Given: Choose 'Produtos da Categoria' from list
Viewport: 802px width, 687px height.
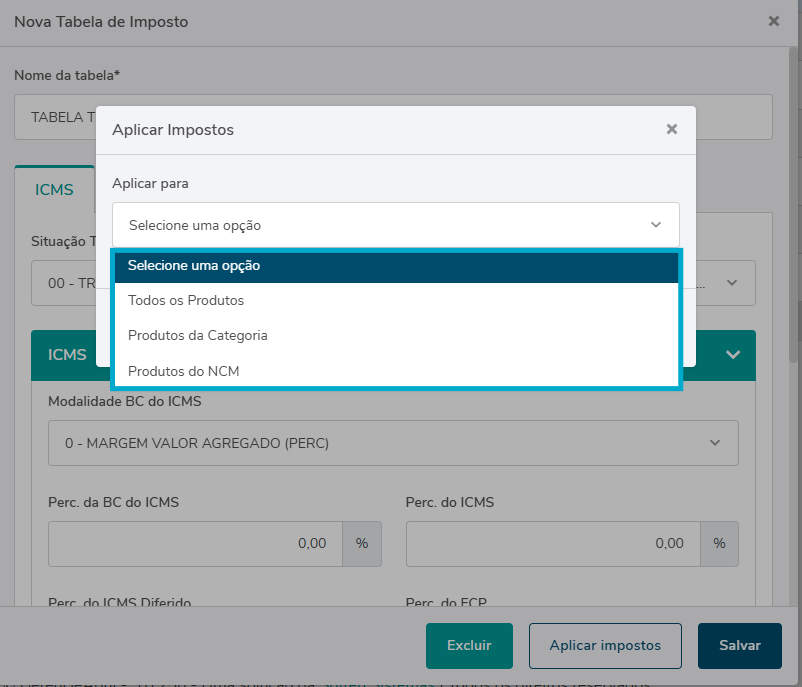Looking at the screenshot, I should pos(198,335).
